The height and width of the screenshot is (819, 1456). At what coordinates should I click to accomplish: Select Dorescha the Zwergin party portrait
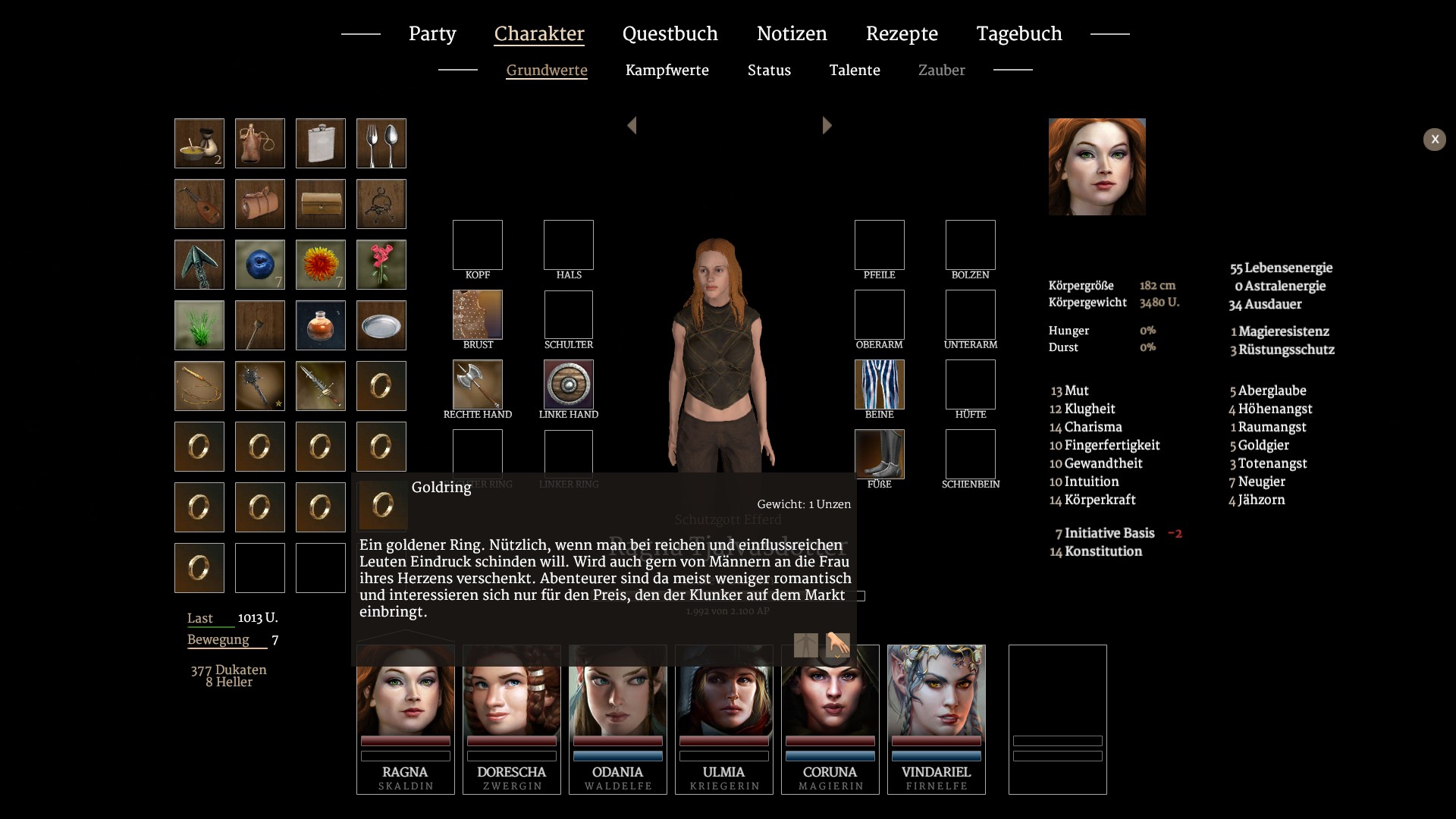point(512,720)
